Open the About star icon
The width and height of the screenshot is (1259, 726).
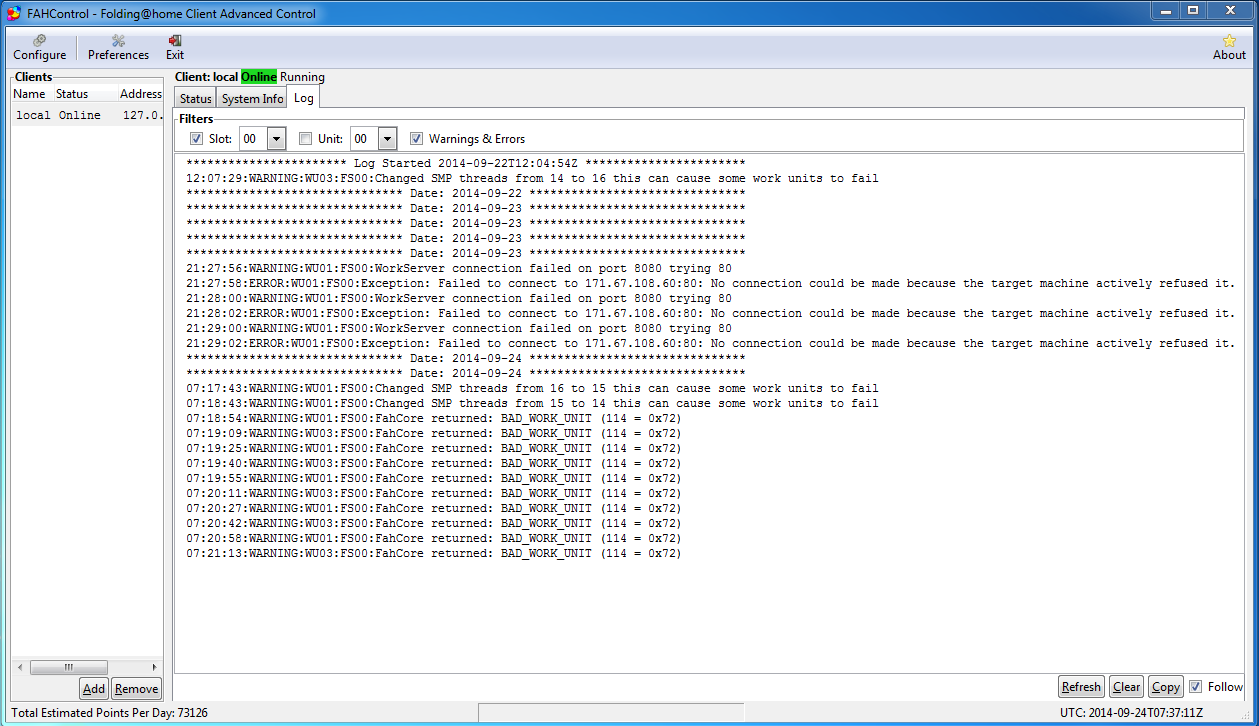1229,47
